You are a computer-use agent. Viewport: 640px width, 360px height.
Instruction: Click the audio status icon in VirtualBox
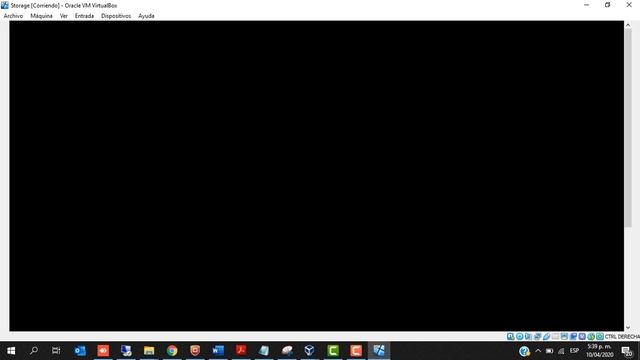point(528,336)
